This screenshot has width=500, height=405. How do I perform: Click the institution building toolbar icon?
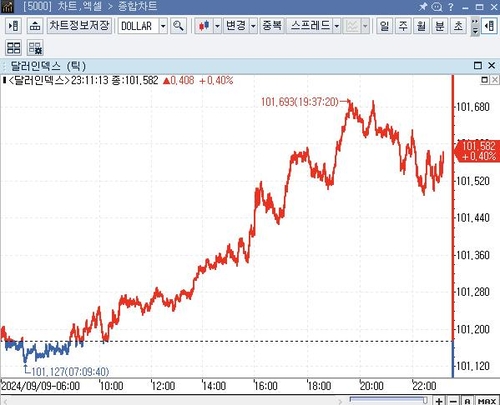click(35, 26)
